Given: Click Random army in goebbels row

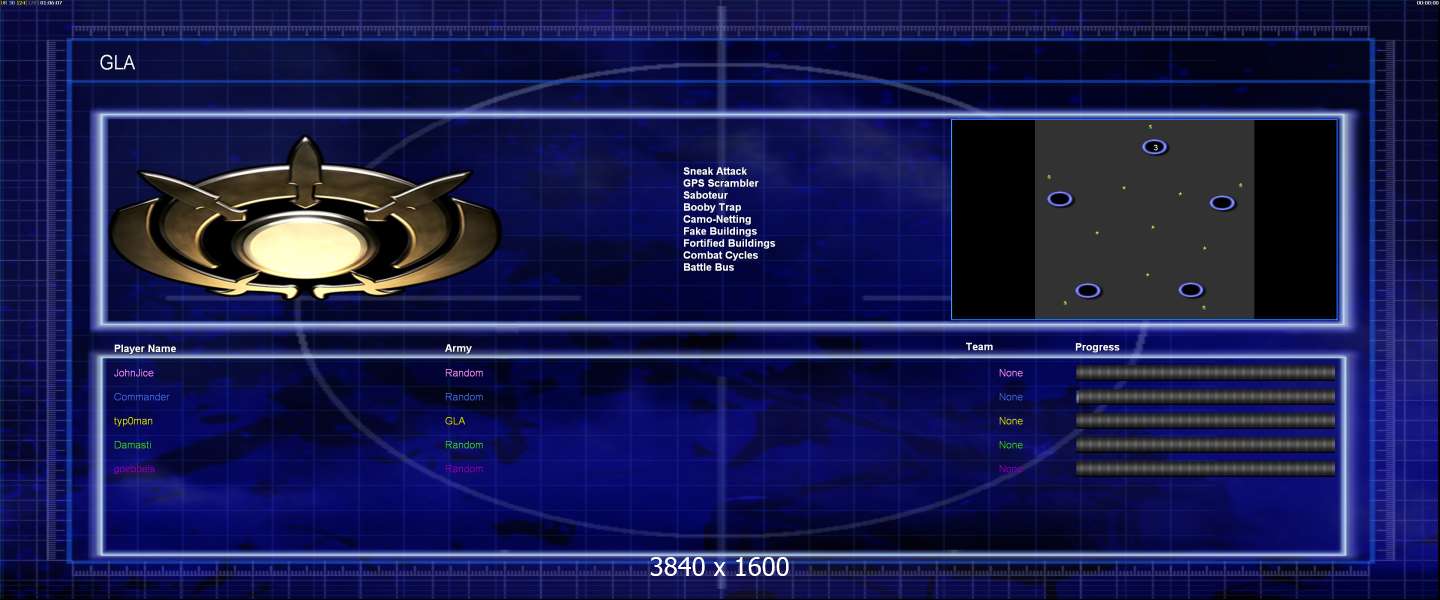Looking at the screenshot, I should (x=464, y=469).
